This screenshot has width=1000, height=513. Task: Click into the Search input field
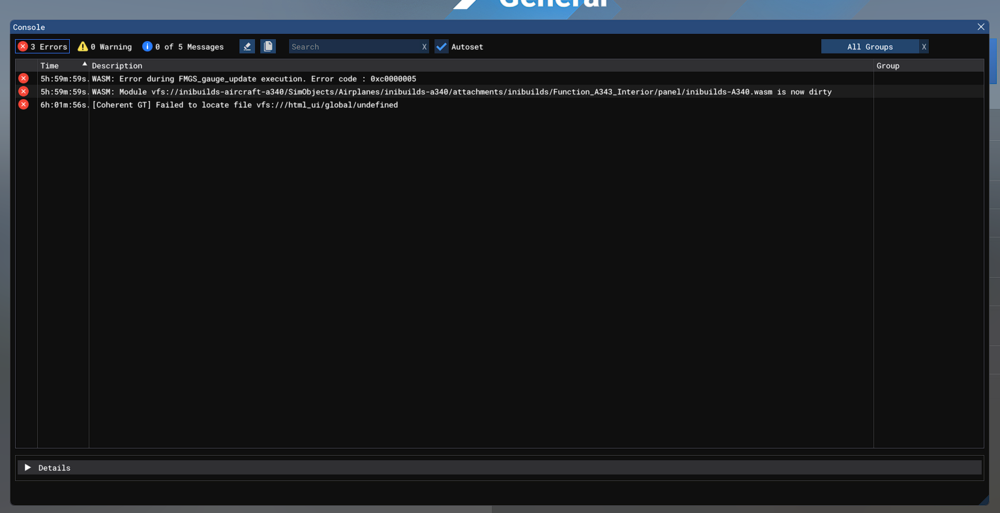pyautogui.click(x=353, y=47)
